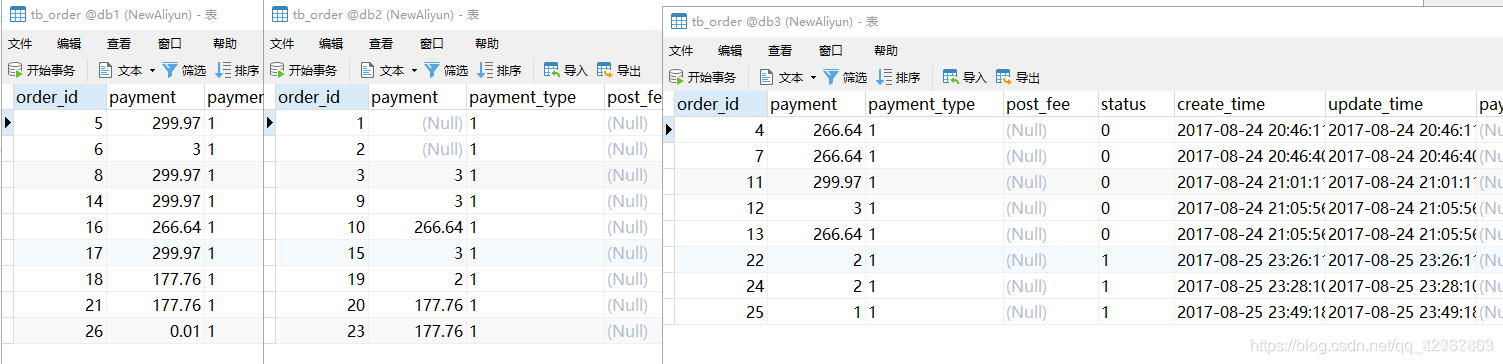The width and height of the screenshot is (1503, 364).
Task: Open 查看 menu in db3 window
Action: coord(780,50)
